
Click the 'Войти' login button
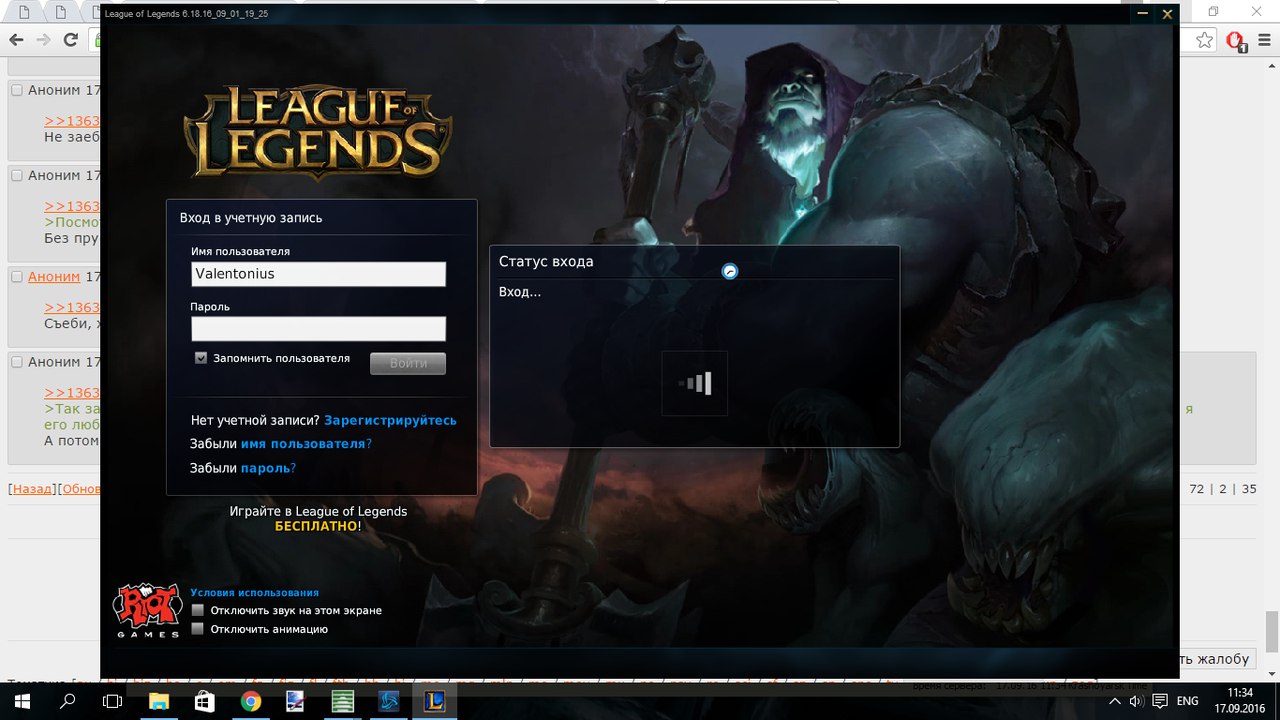(408, 363)
